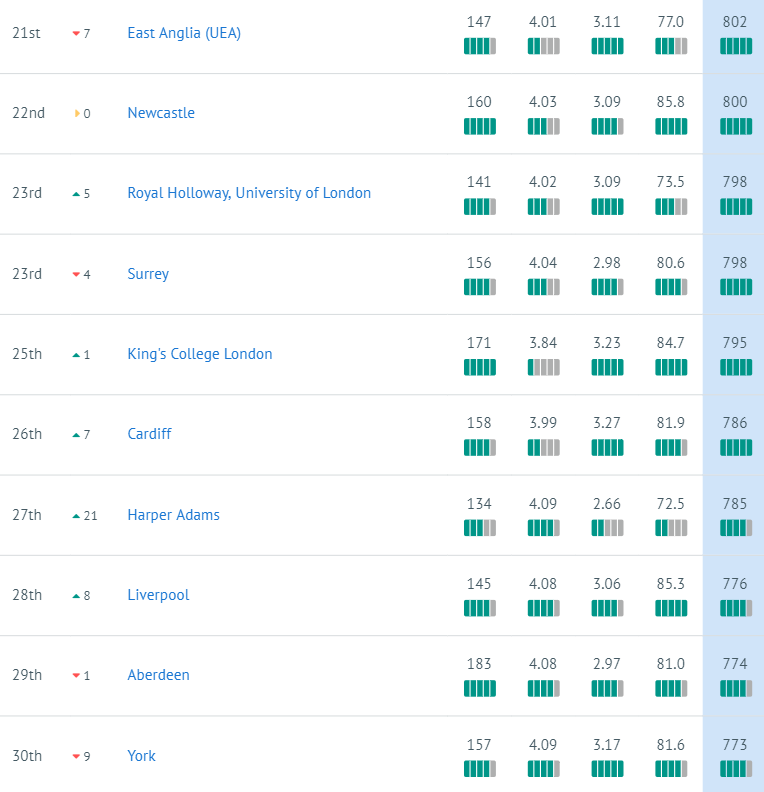Open the York university link
This screenshot has width=764, height=792.
click(141, 756)
